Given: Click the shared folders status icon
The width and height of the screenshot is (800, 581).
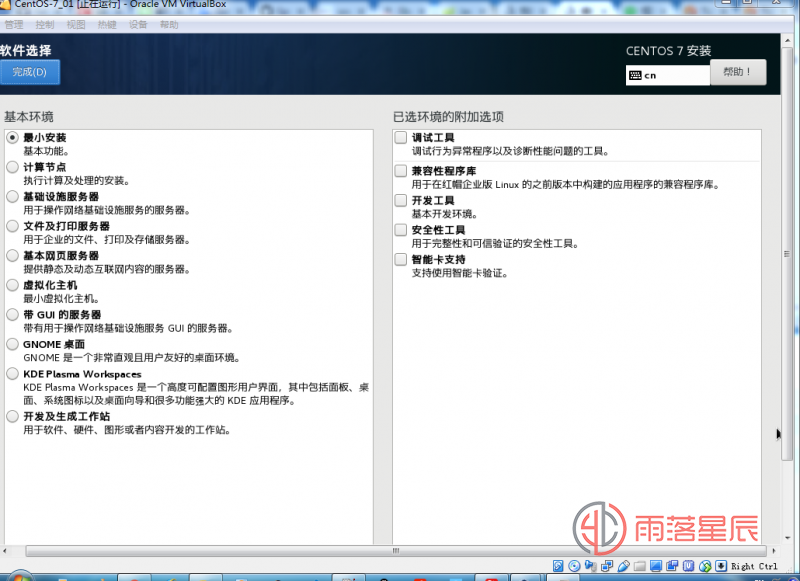Looking at the screenshot, I should click(640, 566).
